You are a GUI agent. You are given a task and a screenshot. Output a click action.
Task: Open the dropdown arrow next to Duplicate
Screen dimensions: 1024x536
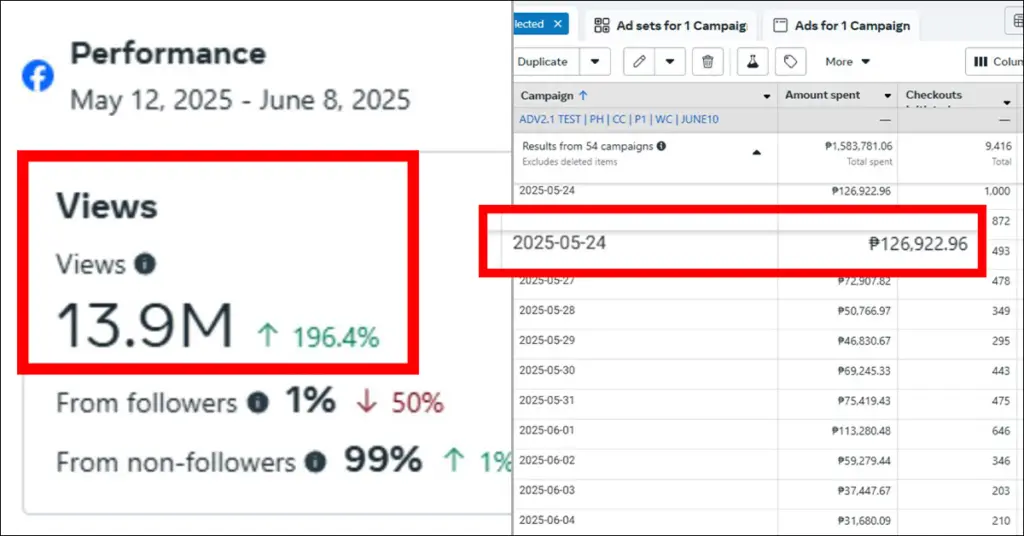[x=595, y=61]
